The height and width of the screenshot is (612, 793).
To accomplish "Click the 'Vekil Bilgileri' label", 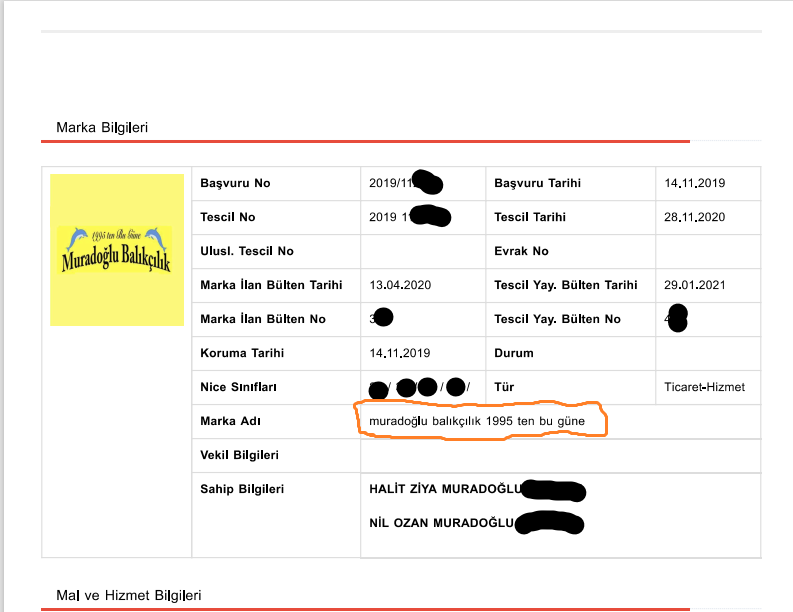I will (x=239, y=455).
